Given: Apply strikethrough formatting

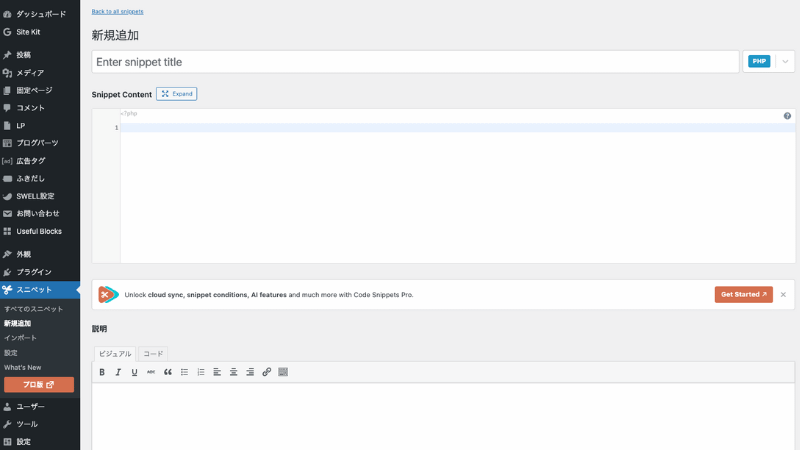Looking at the screenshot, I should coord(151,372).
